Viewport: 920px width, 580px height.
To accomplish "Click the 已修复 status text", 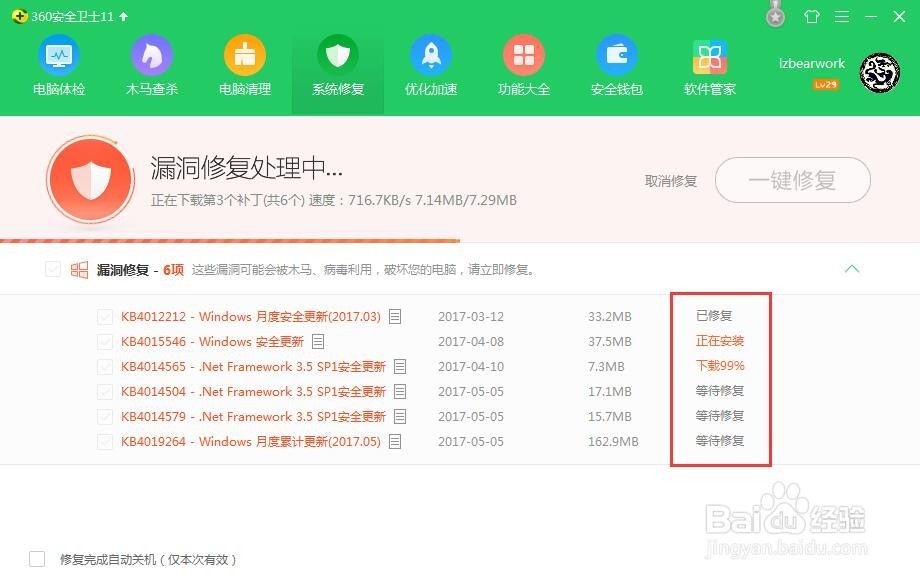I will click(x=713, y=316).
